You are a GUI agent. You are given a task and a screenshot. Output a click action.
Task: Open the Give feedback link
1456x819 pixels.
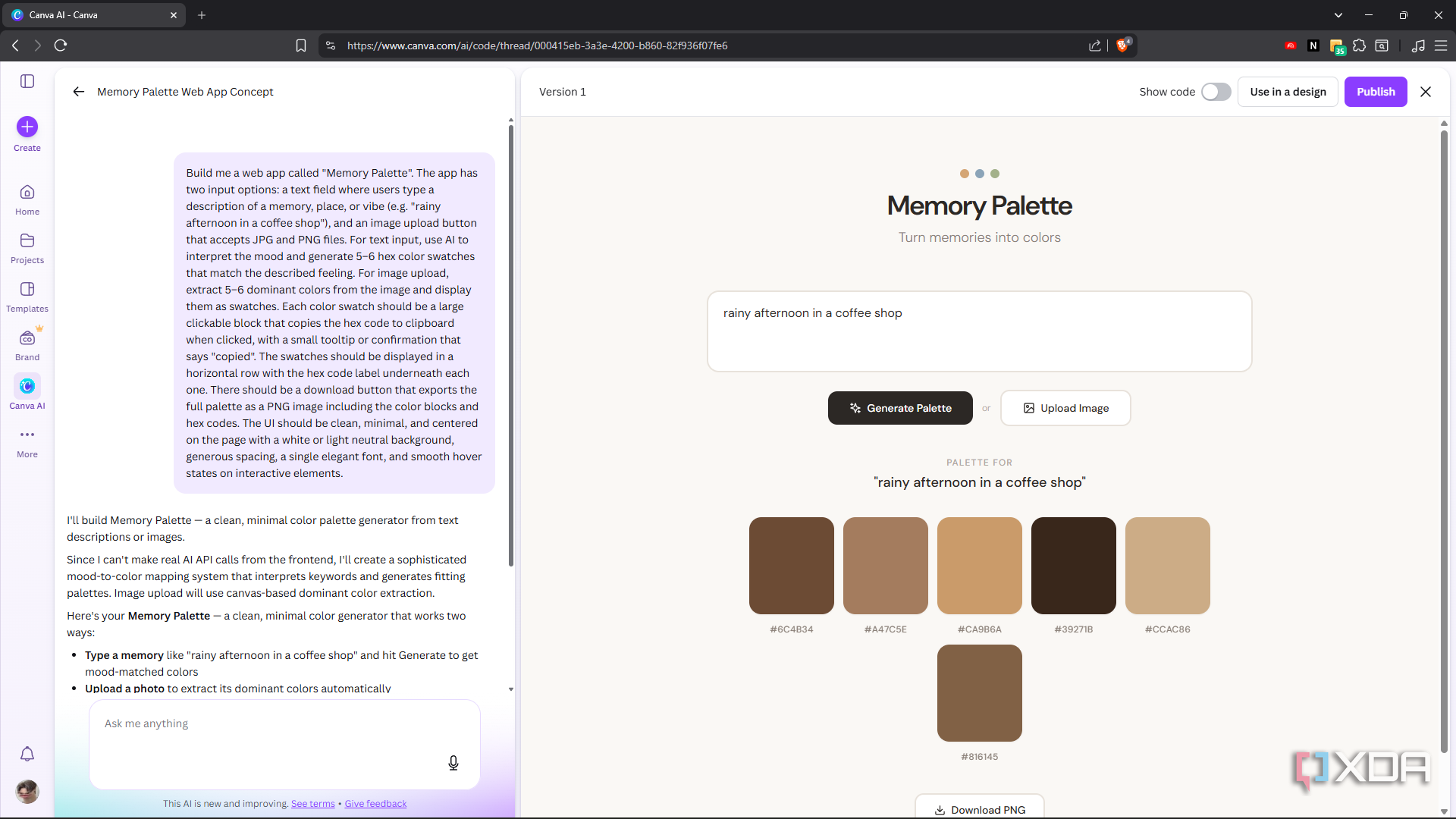pos(375,804)
